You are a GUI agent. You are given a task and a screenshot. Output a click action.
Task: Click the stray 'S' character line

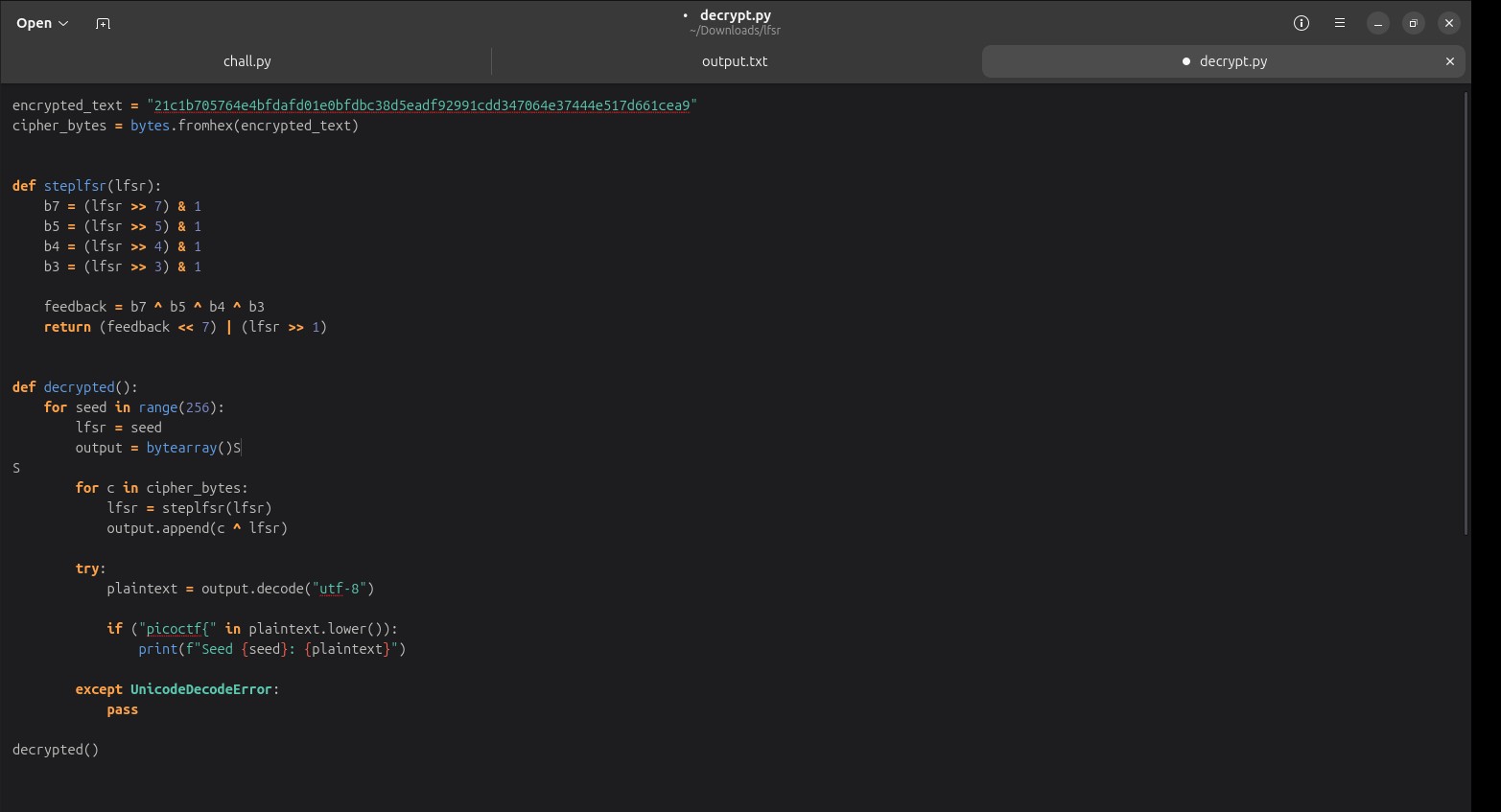[x=16, y=468]
